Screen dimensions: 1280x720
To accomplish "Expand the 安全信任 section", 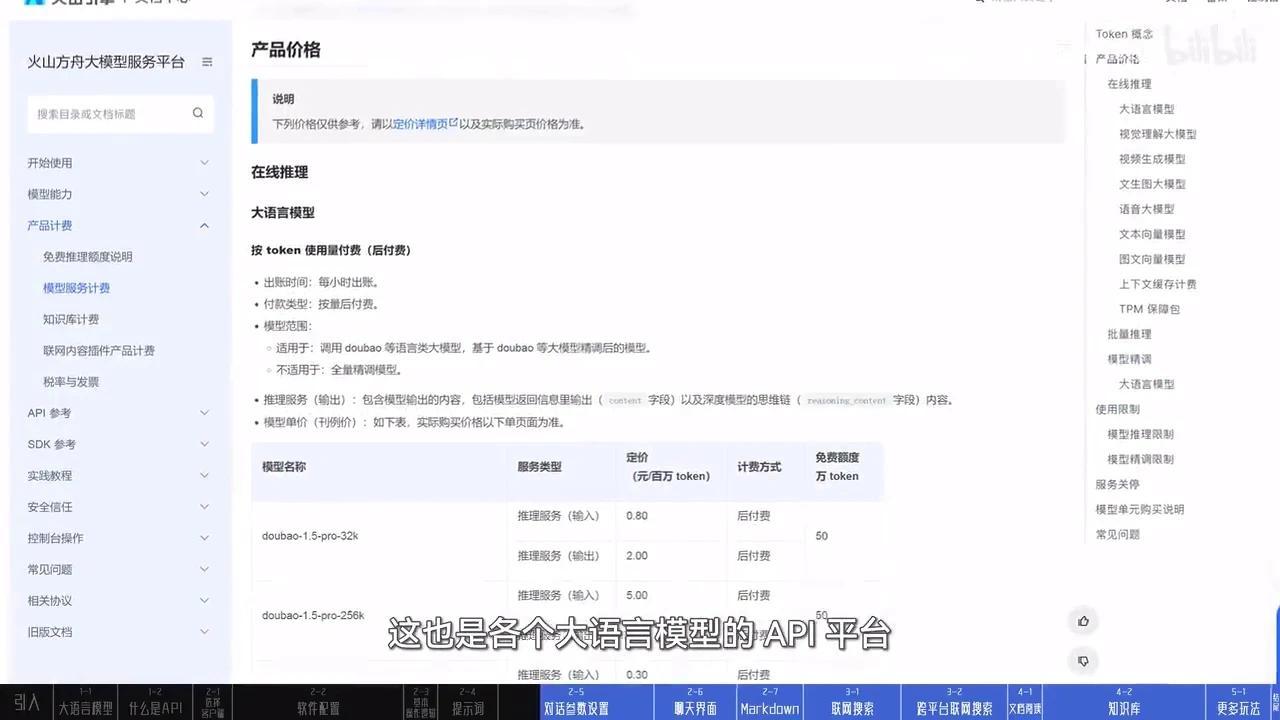I will tap(120, 507).
